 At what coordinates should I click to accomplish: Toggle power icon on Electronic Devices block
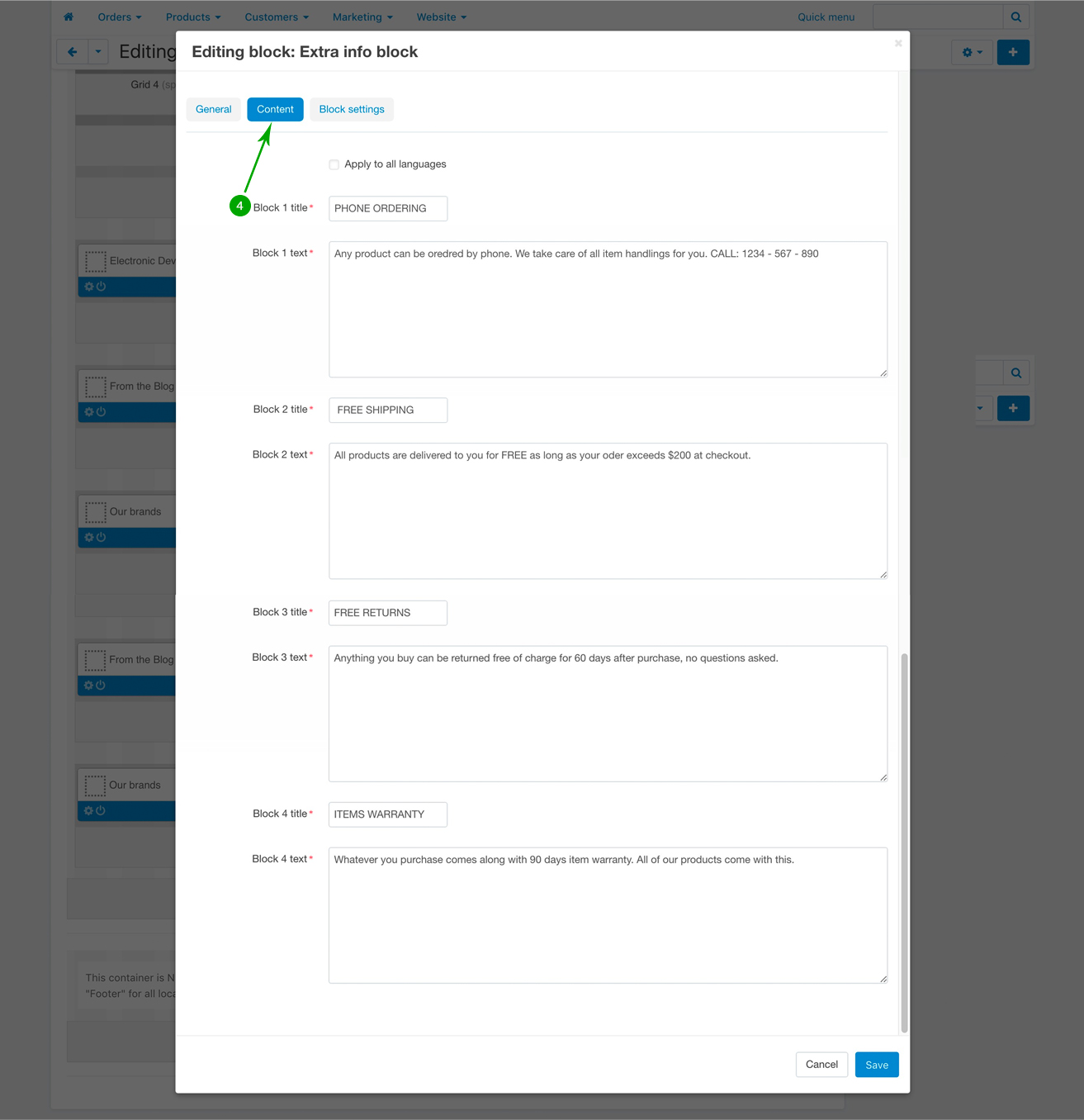pos(102,287)
